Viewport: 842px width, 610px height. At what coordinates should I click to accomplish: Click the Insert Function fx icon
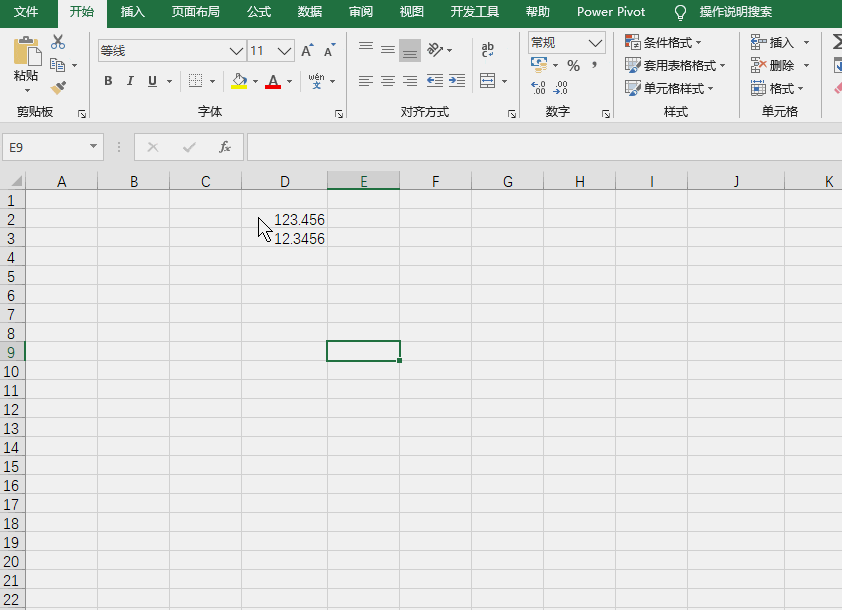click(x=225, y=147)
